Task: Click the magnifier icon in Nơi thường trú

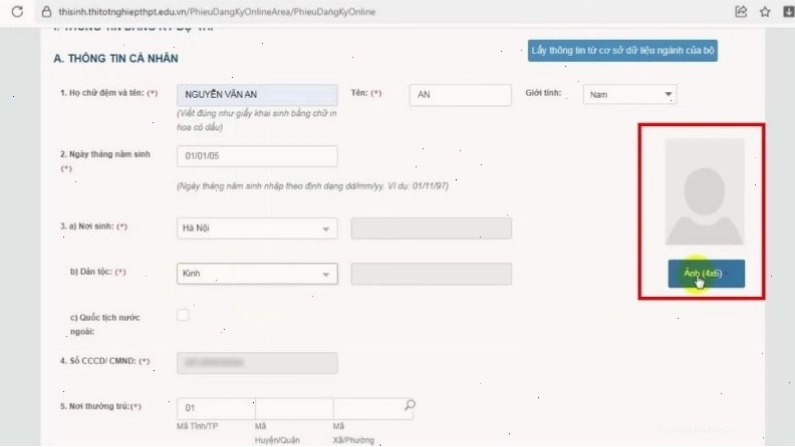Action: click(x=410, y=405)
